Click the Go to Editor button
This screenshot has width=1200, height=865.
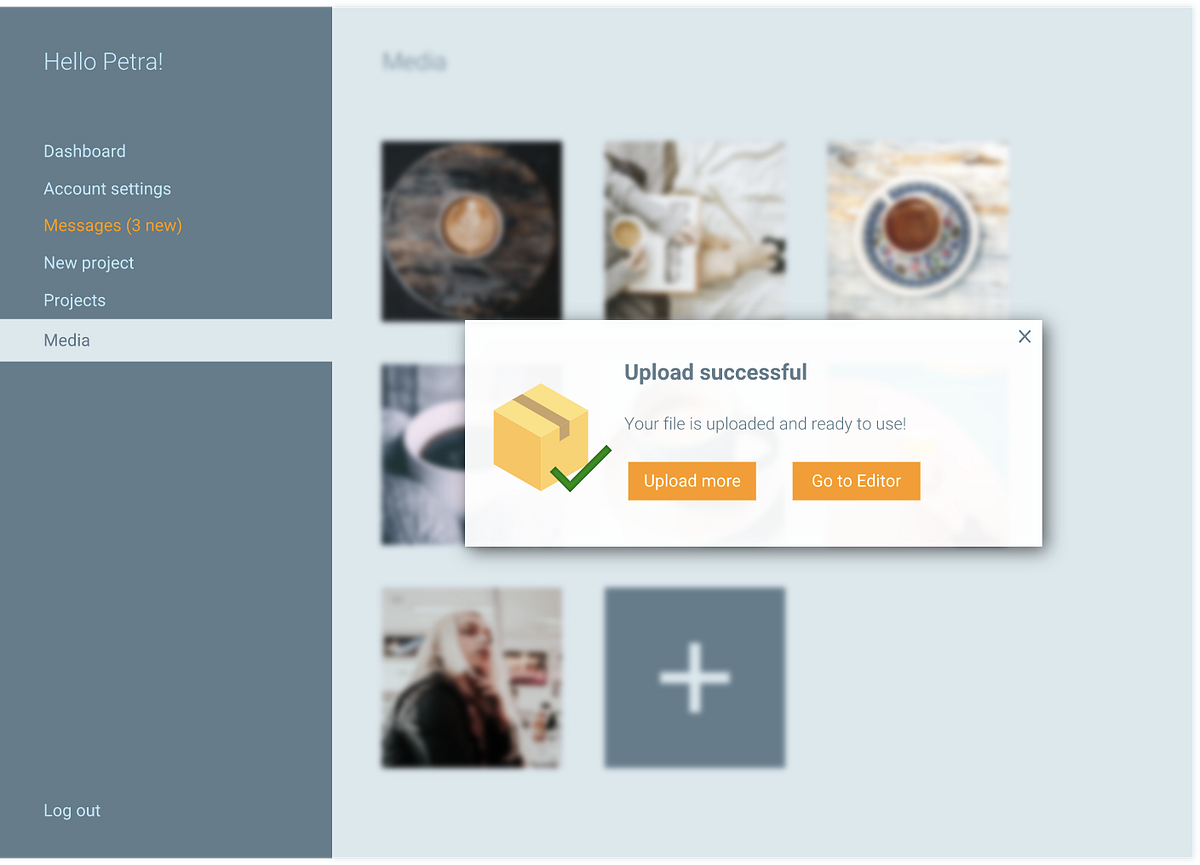tap(856, 481)
